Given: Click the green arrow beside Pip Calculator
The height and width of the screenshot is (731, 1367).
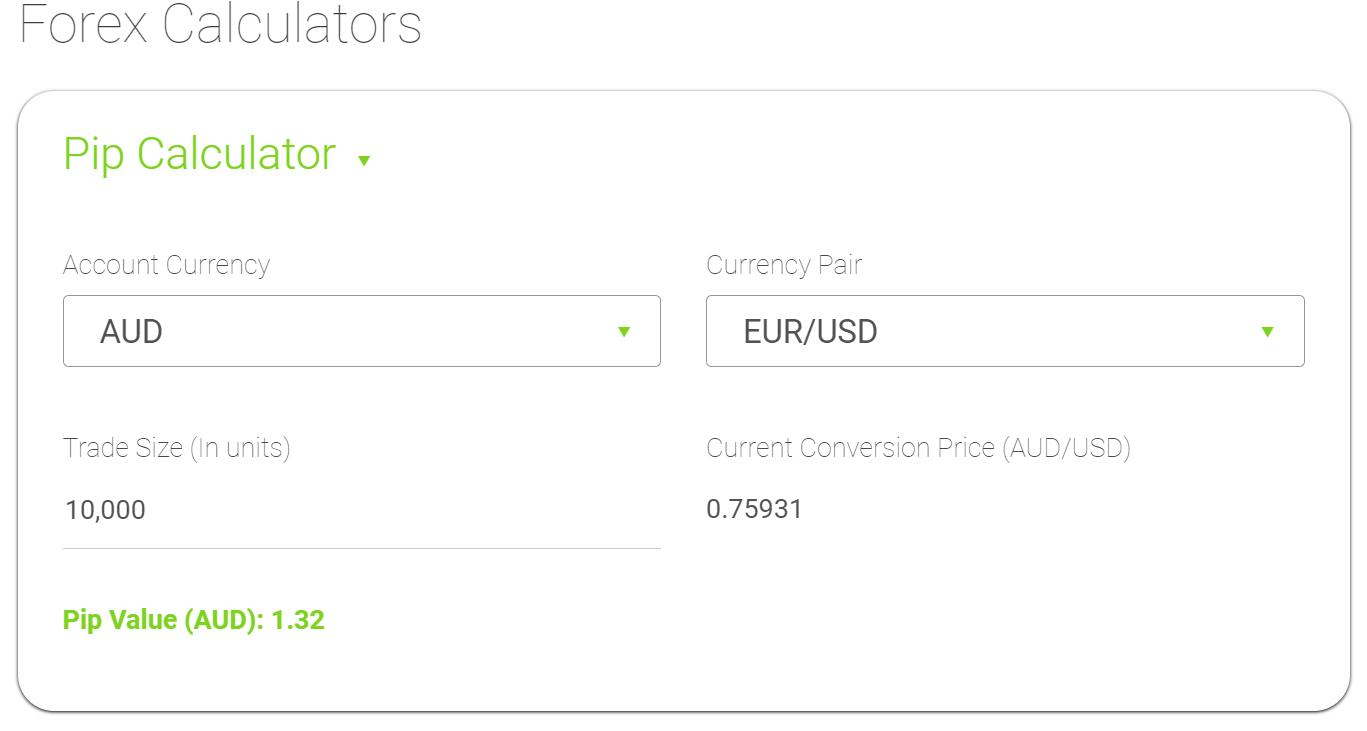Looking at the screenshot, I should click(364, 160).
